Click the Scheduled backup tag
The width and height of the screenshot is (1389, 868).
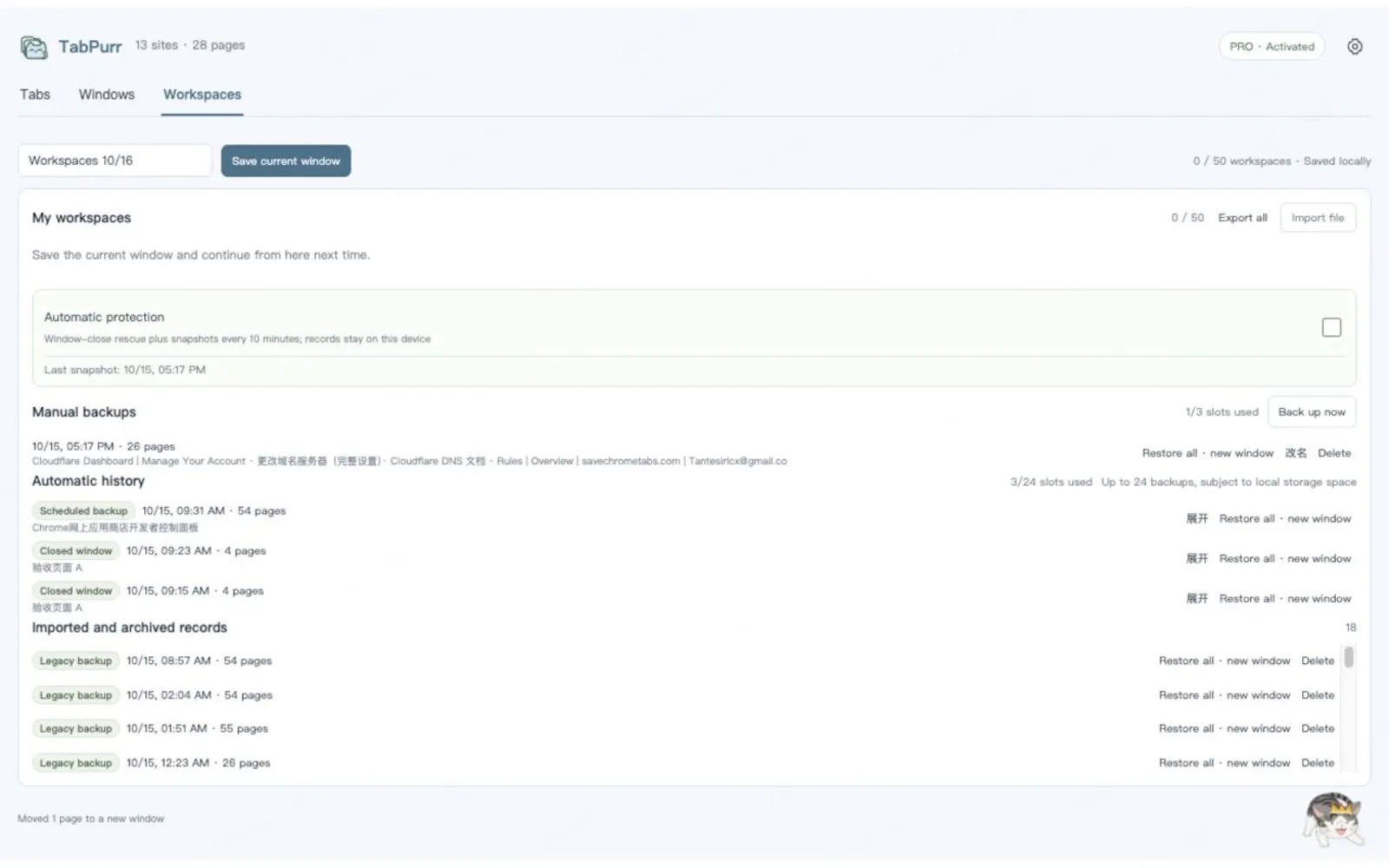click(83, 511)
